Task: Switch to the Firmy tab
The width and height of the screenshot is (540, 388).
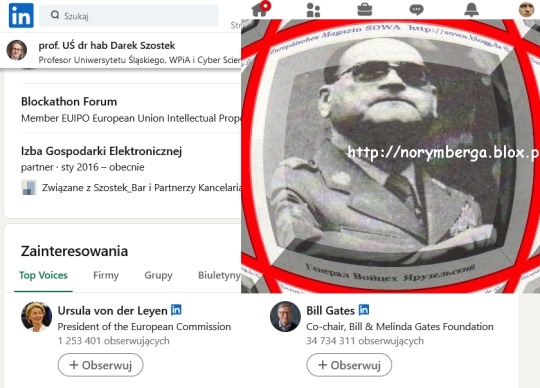Action: pos(106,275)
